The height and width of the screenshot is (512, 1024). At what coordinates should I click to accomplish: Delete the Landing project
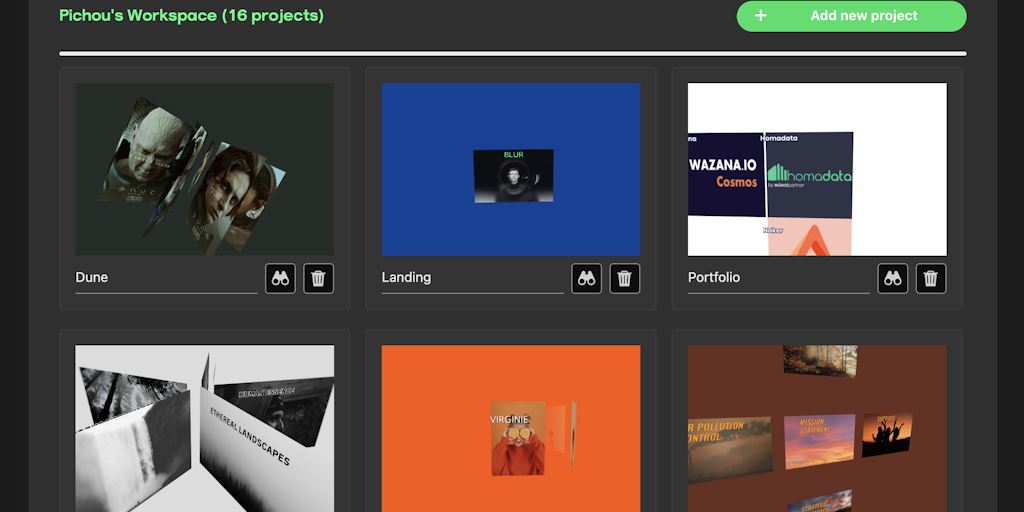(x=624, y=278)
